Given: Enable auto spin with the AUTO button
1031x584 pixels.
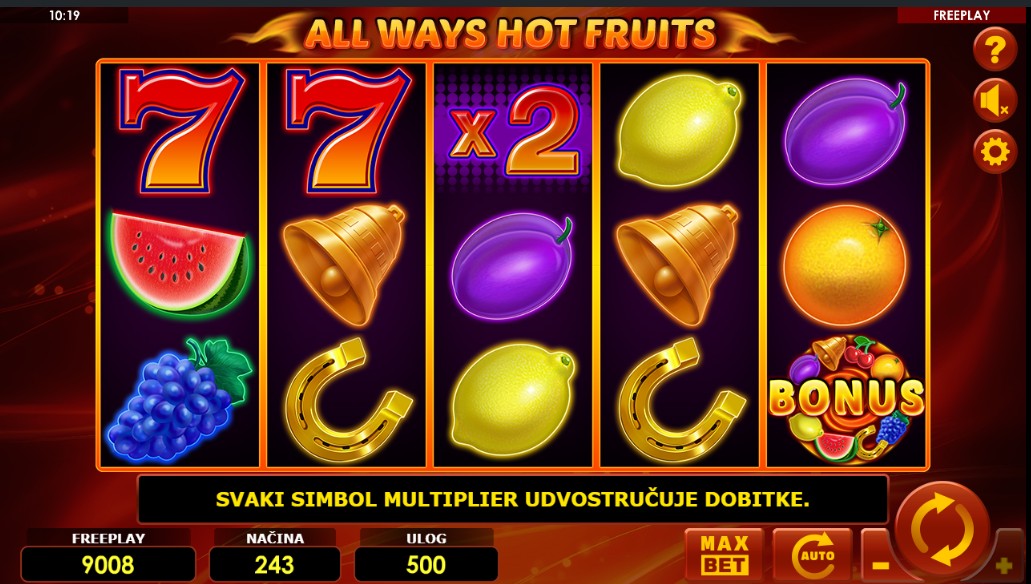Looking at the screenshot, I should 813,556.
